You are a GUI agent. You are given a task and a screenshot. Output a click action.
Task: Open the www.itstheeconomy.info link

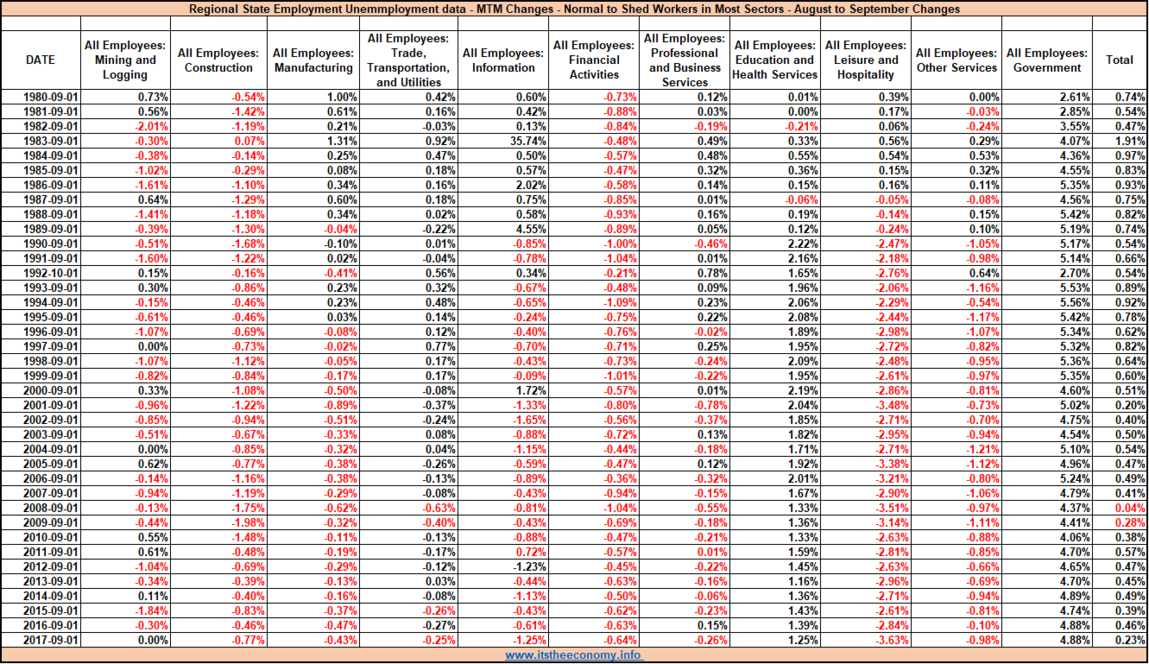(x=573, y=655)
